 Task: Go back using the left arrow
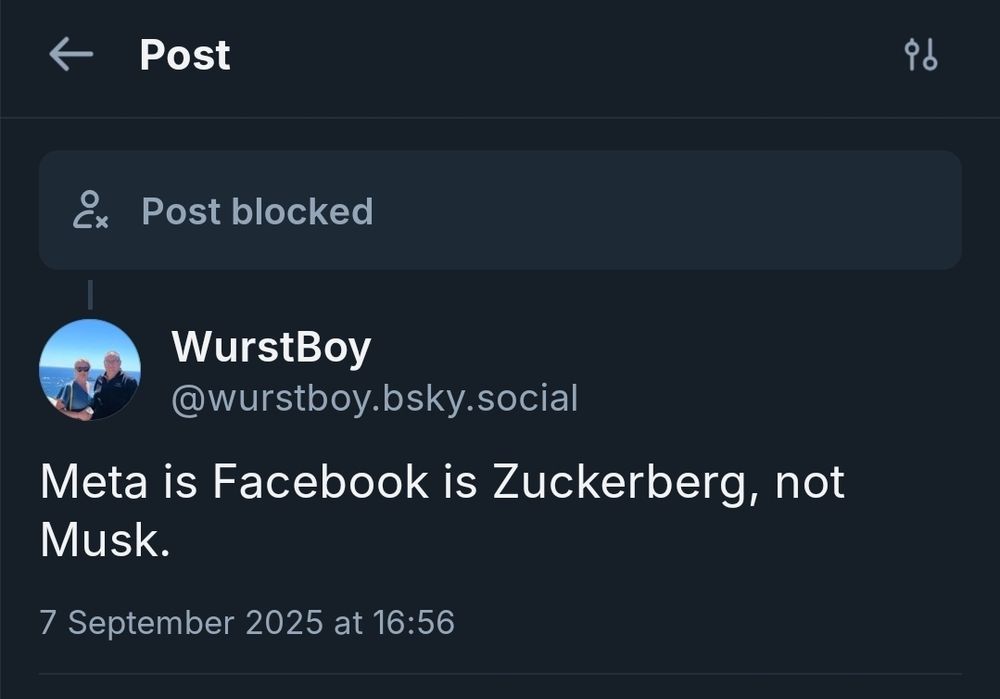70,55
